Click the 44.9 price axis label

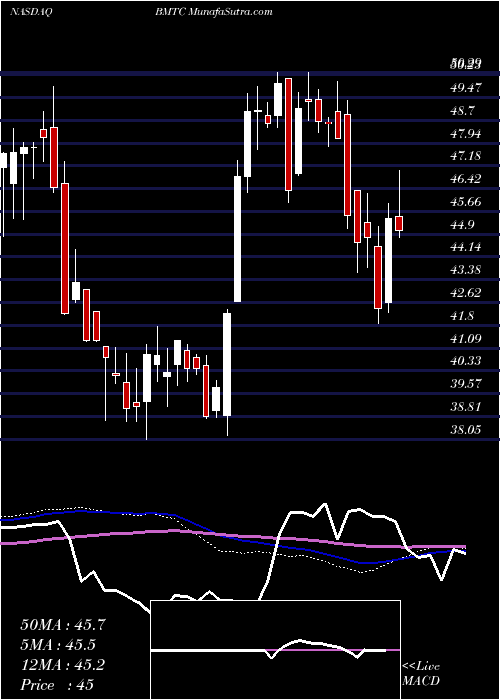(464, 224)
